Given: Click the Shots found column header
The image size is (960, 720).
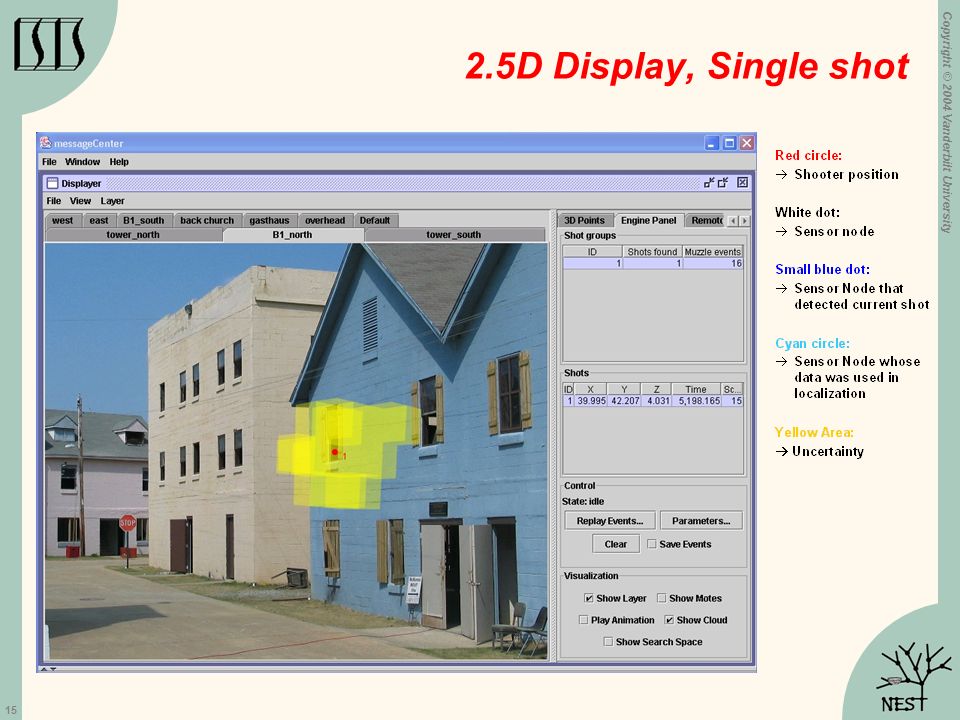Looking at the screenshot, I should coord(652,252).
